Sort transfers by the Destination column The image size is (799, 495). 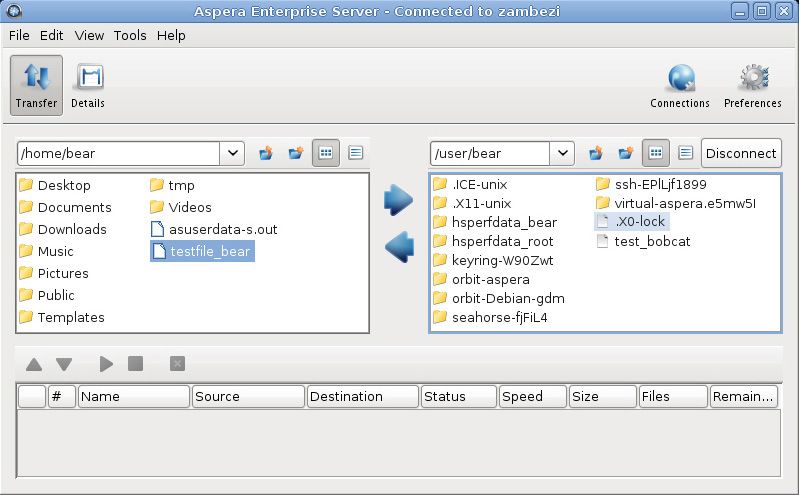click(363, 396)
